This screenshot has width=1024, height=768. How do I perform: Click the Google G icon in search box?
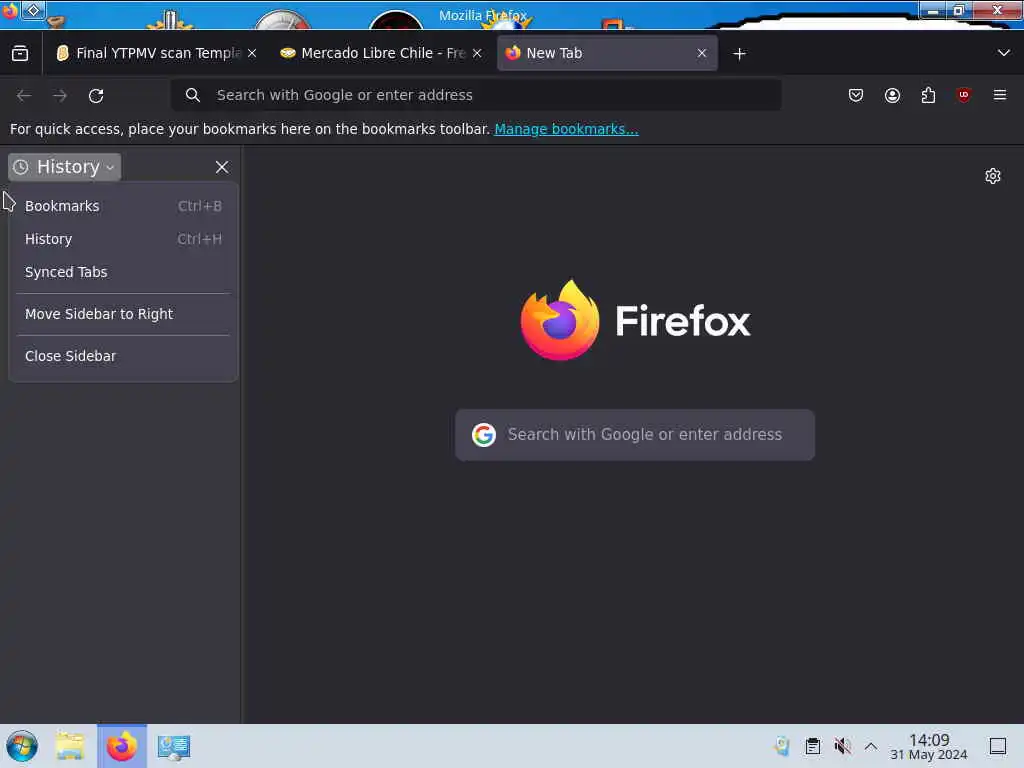pyautogui.click(x=484, y=435)
